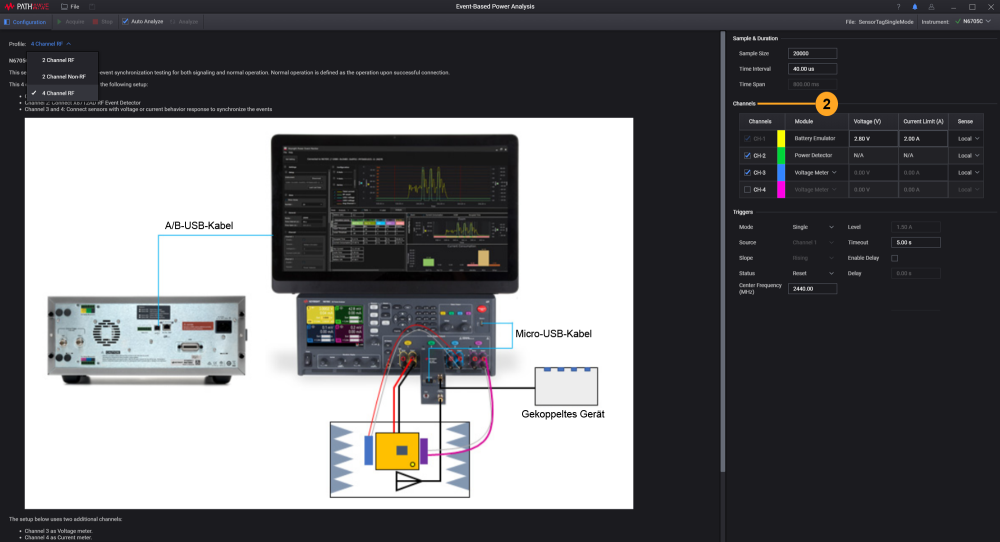Screen dimensions: 1000x542
Task: Select 2 Channel RF profile option
Action: click(57, 60)
